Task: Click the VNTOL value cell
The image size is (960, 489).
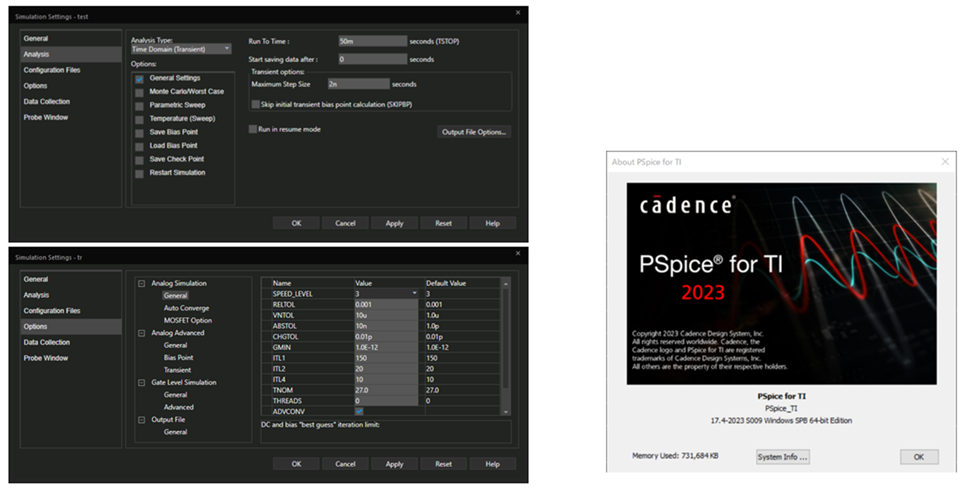Action: point(386,315)
